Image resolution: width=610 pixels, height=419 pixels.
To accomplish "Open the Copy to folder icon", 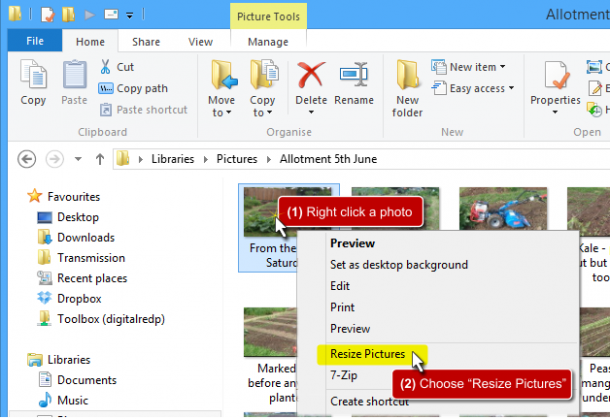I will pyautogui.click(x=264, y=74).
